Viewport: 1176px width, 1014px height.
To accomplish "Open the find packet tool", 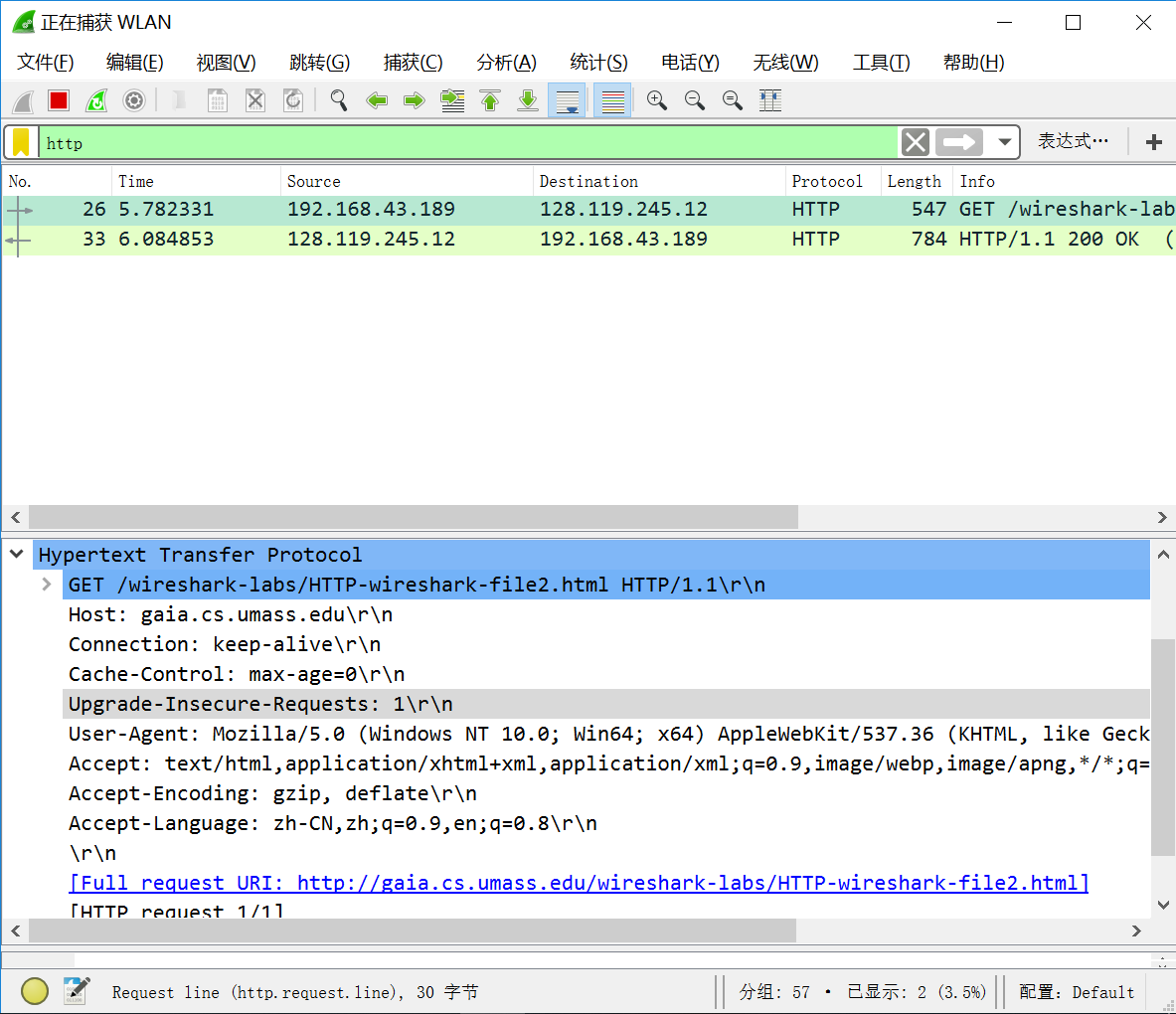I will tap(338, 100).
